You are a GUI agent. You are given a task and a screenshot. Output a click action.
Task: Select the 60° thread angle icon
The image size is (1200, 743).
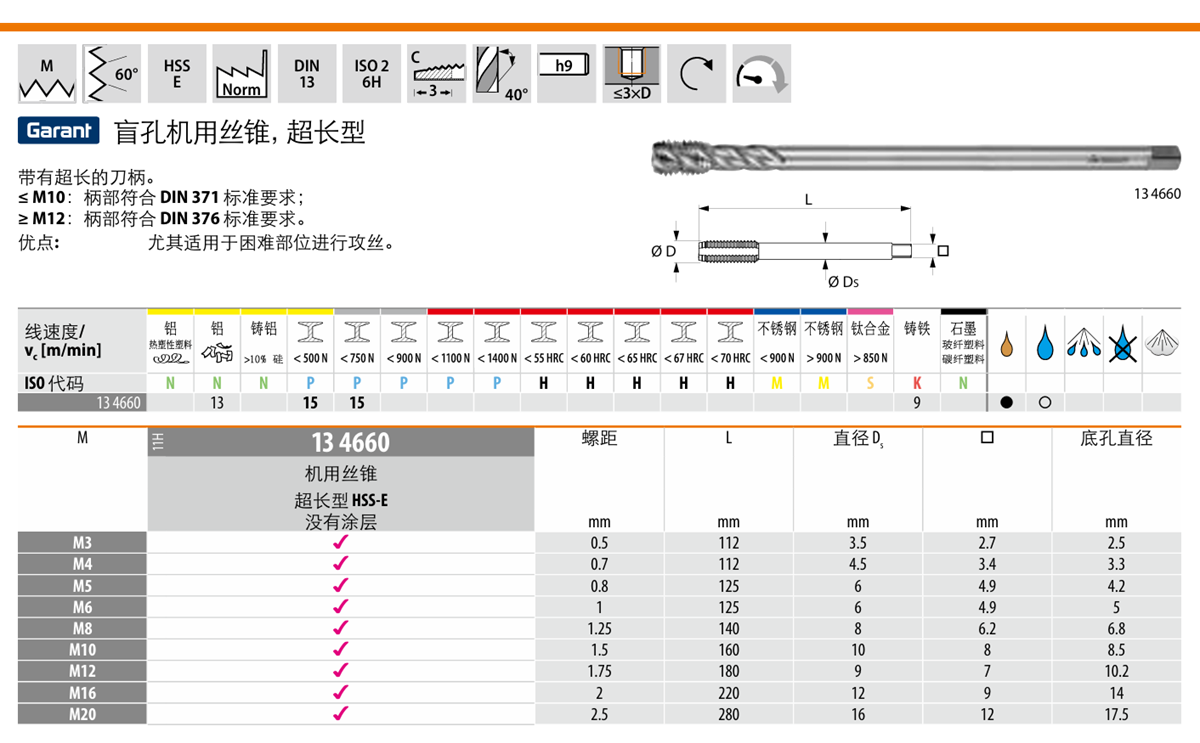pos(112,73)
